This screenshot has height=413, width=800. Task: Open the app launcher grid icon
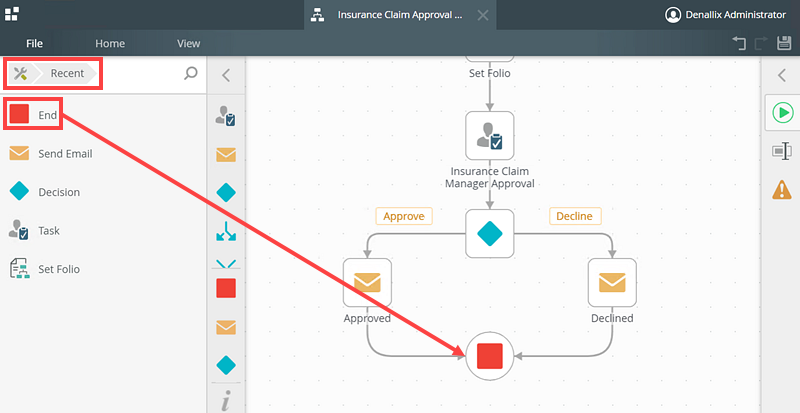click(x=12, y=14)
